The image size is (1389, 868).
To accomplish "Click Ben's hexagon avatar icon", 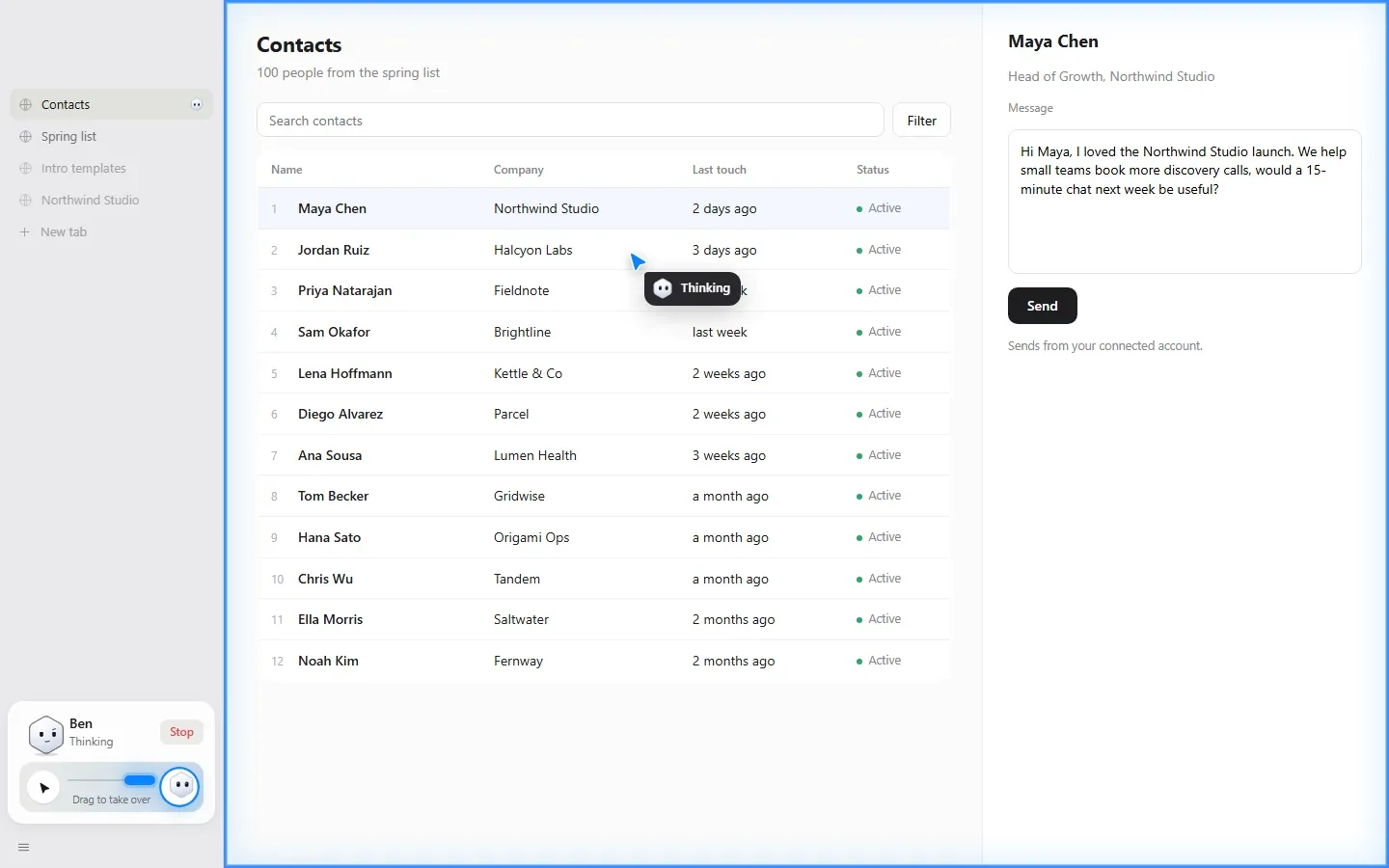I will point(45,735).
